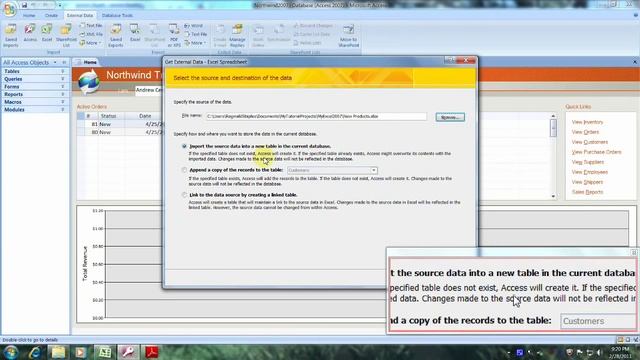Open the More dropdown in the Export group
This screenshot has height=360, width=640.
(x=196, y=43)
